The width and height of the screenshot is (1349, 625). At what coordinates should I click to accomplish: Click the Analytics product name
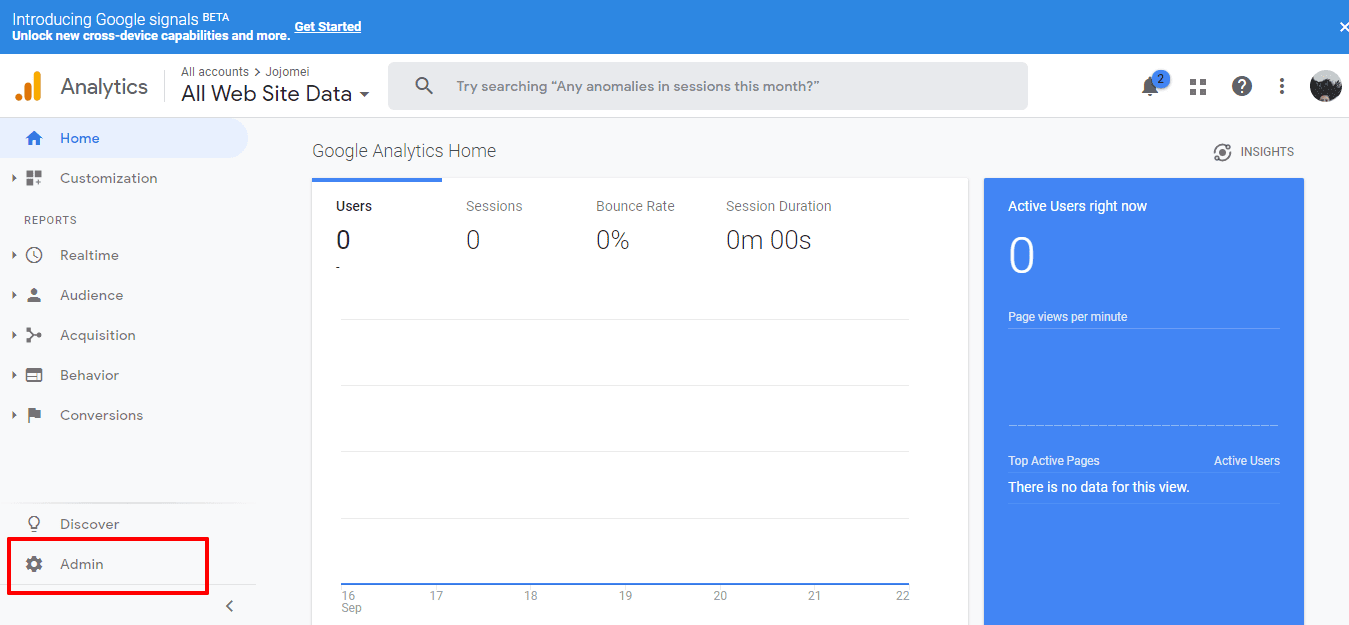click(104, 86)
